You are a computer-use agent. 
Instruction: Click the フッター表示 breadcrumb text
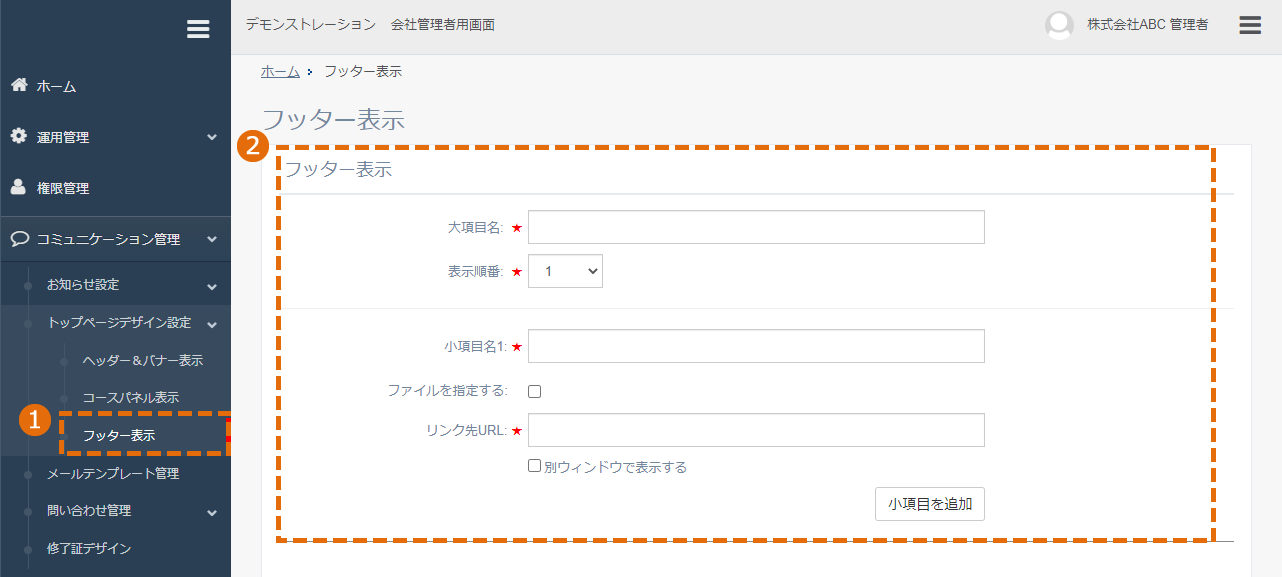363,71
